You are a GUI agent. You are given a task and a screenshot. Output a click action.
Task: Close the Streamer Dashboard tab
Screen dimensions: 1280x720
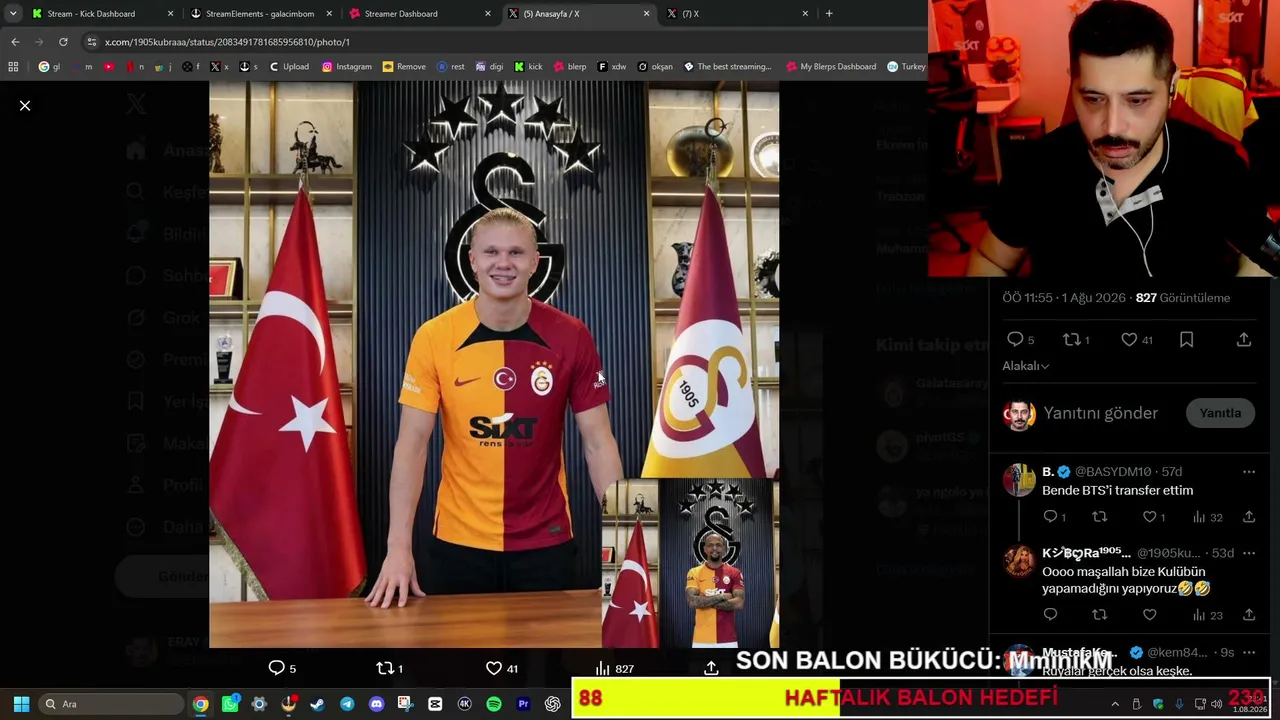pos(488,14)
